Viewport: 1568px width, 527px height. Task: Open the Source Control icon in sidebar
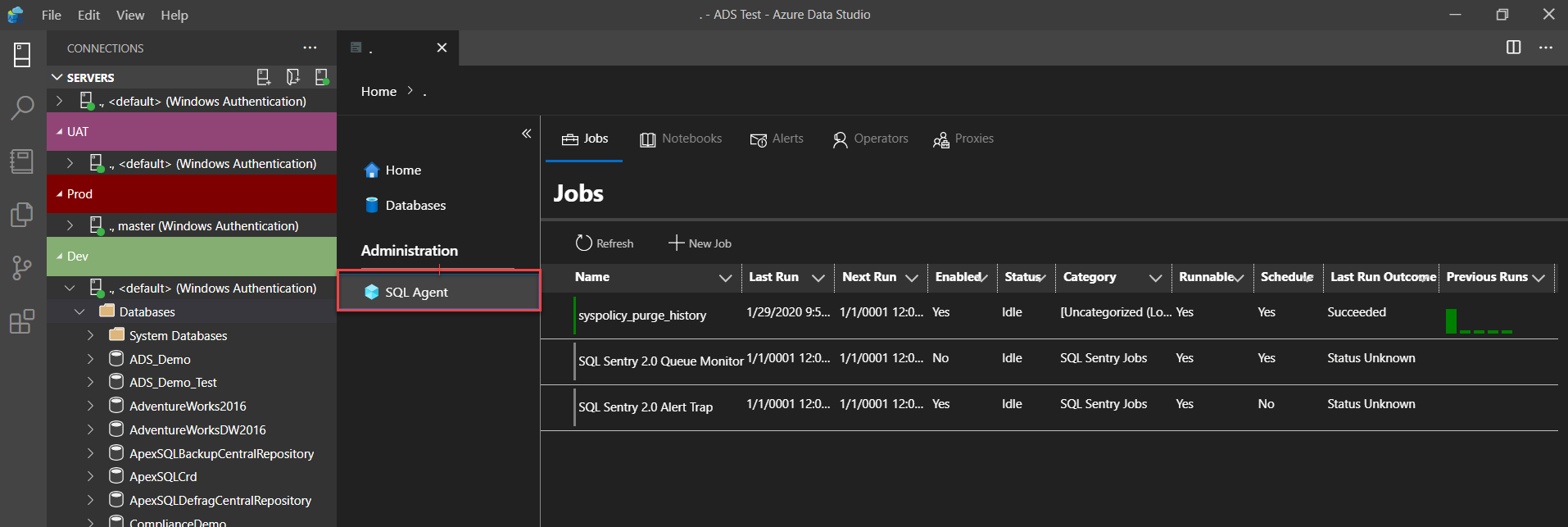(22, 267)
